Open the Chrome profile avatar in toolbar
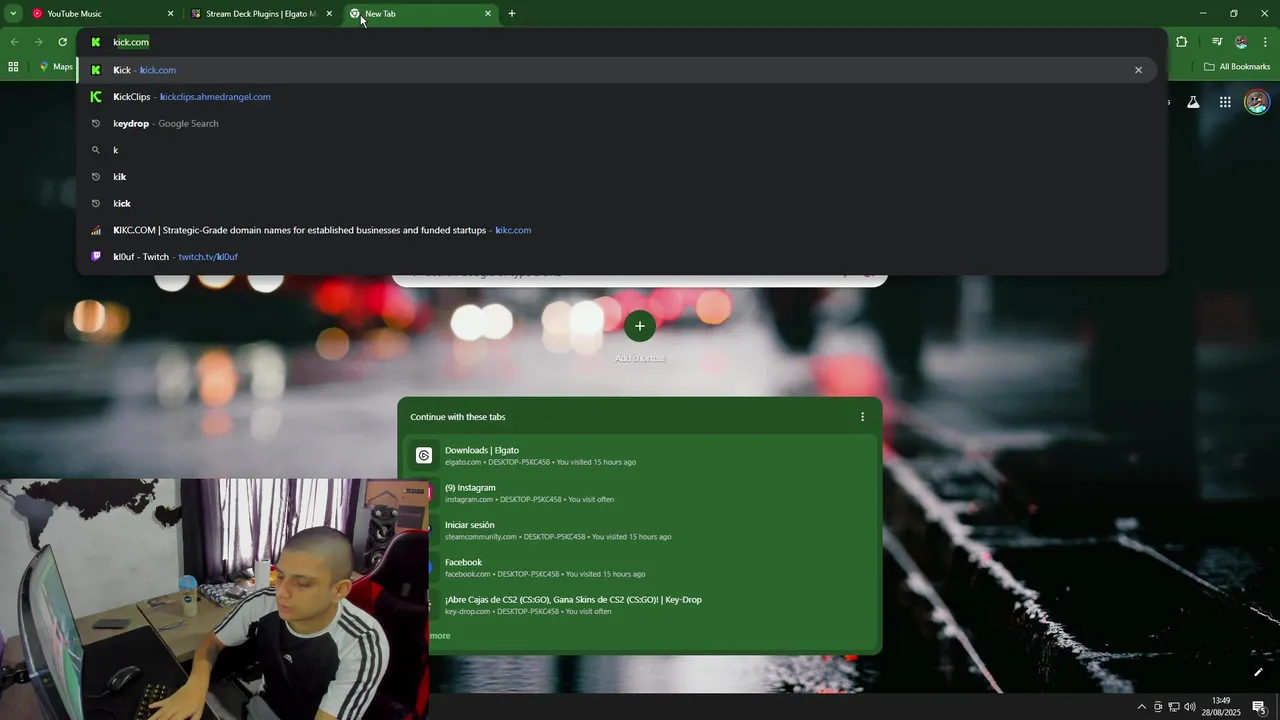 (1241, 42)
